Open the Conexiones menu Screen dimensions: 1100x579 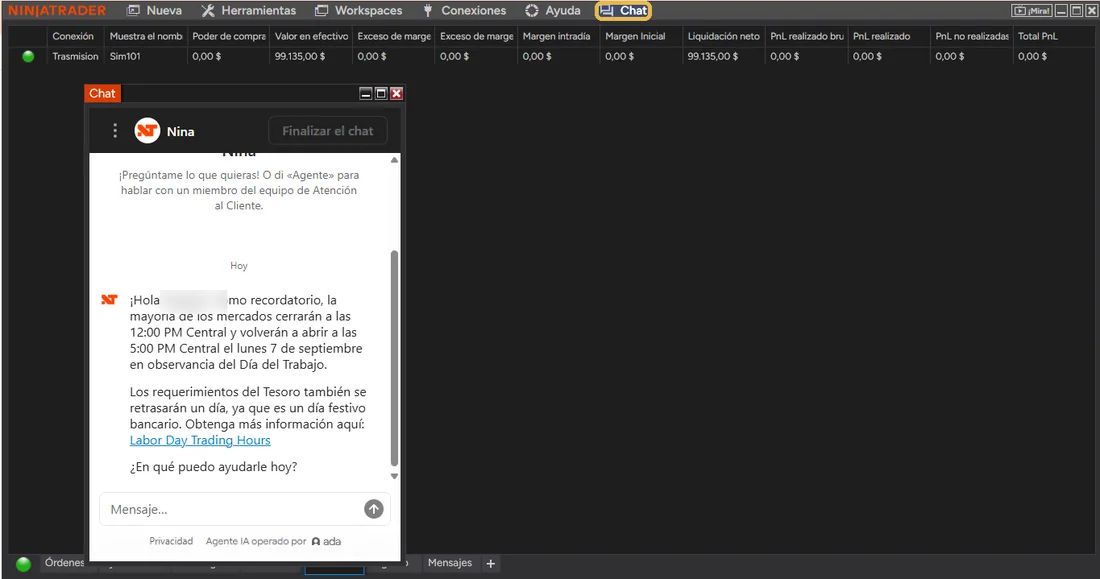point(464,11)
